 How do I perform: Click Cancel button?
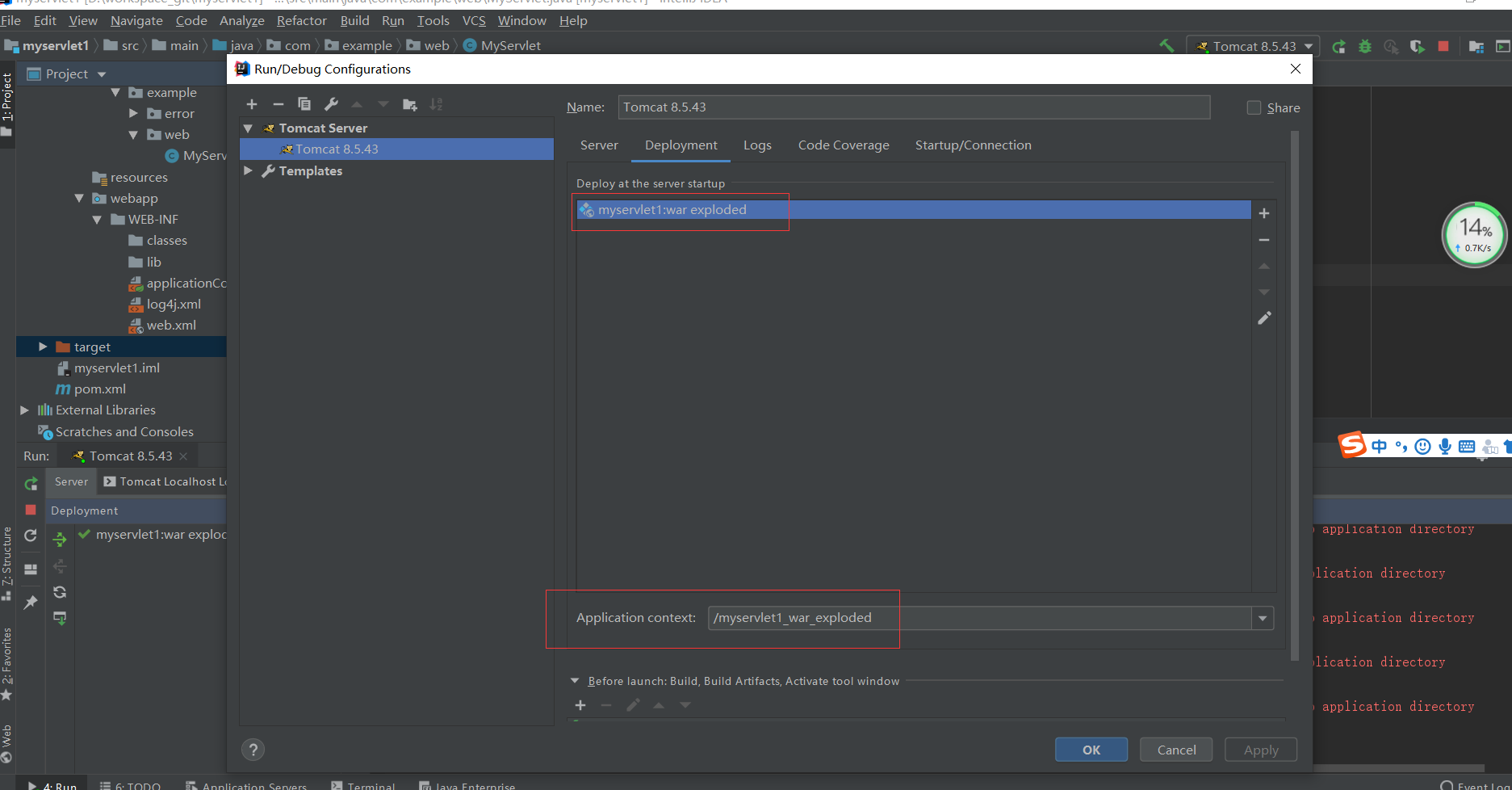pyautogui.click(x=1176, y=750)
